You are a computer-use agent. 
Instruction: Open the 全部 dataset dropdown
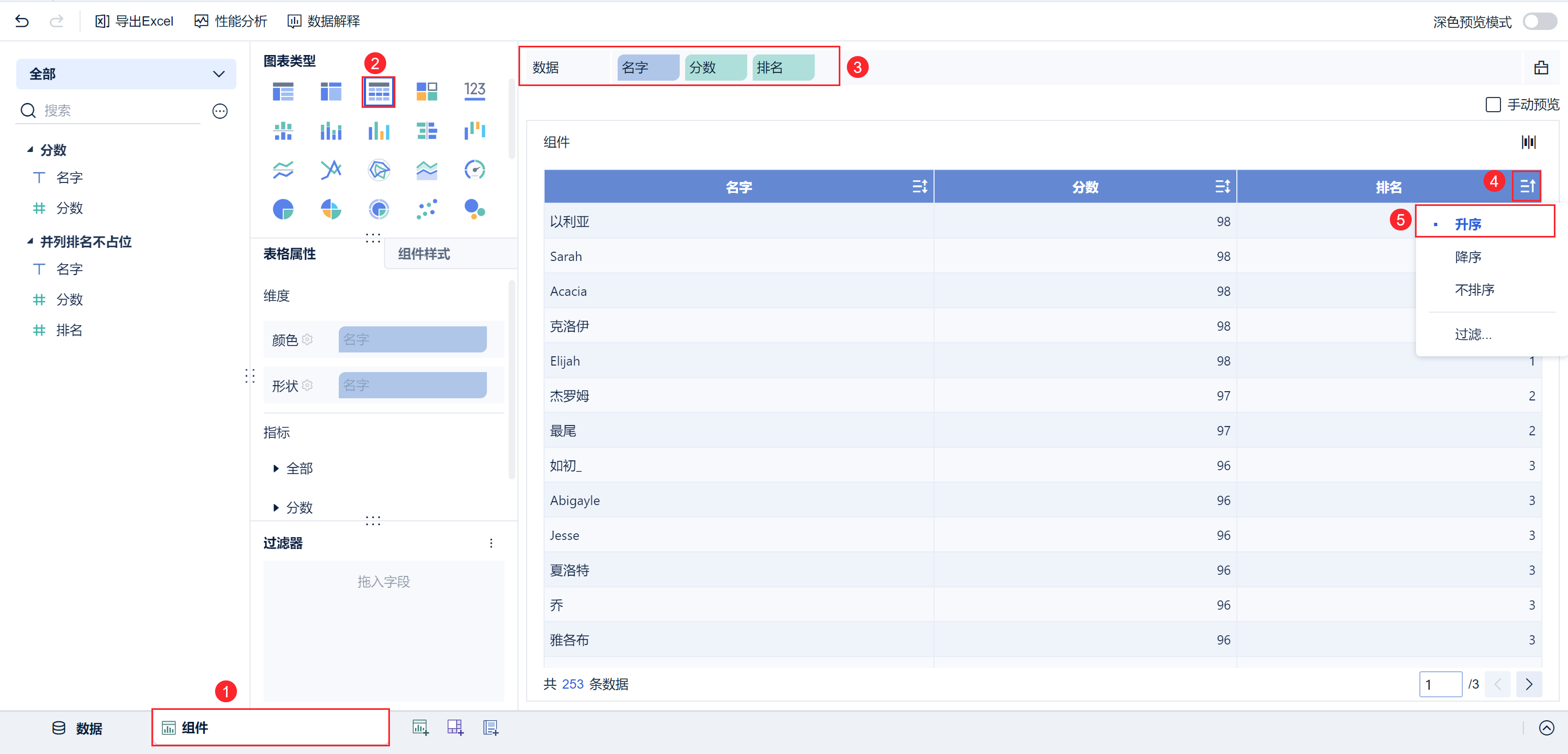pos(126,74)
